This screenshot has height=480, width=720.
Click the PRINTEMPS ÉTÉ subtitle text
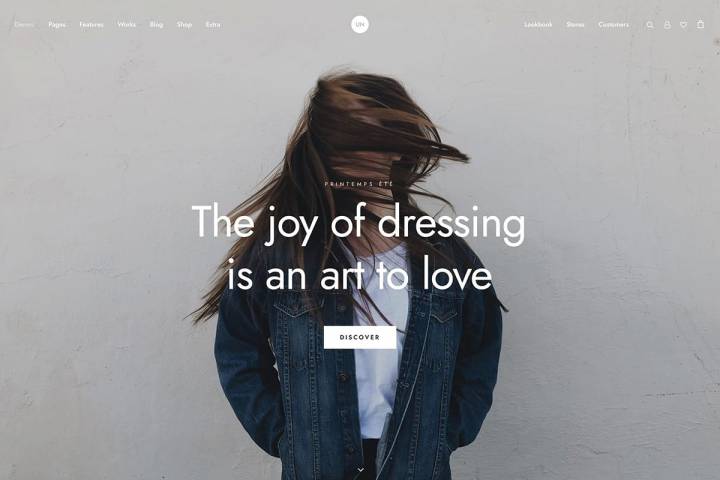click(x=359, y=184)
